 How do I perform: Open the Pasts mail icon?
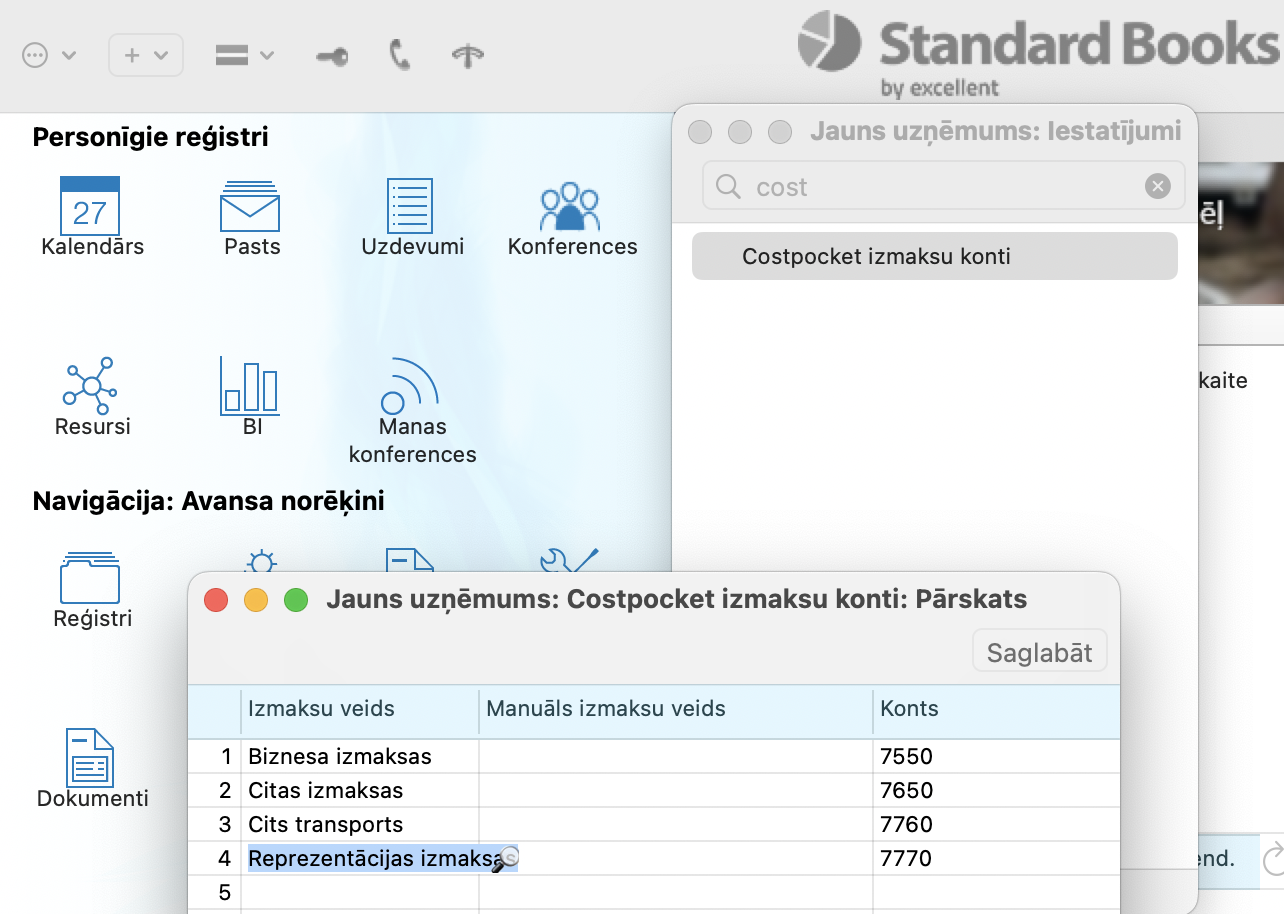(250, 207)
